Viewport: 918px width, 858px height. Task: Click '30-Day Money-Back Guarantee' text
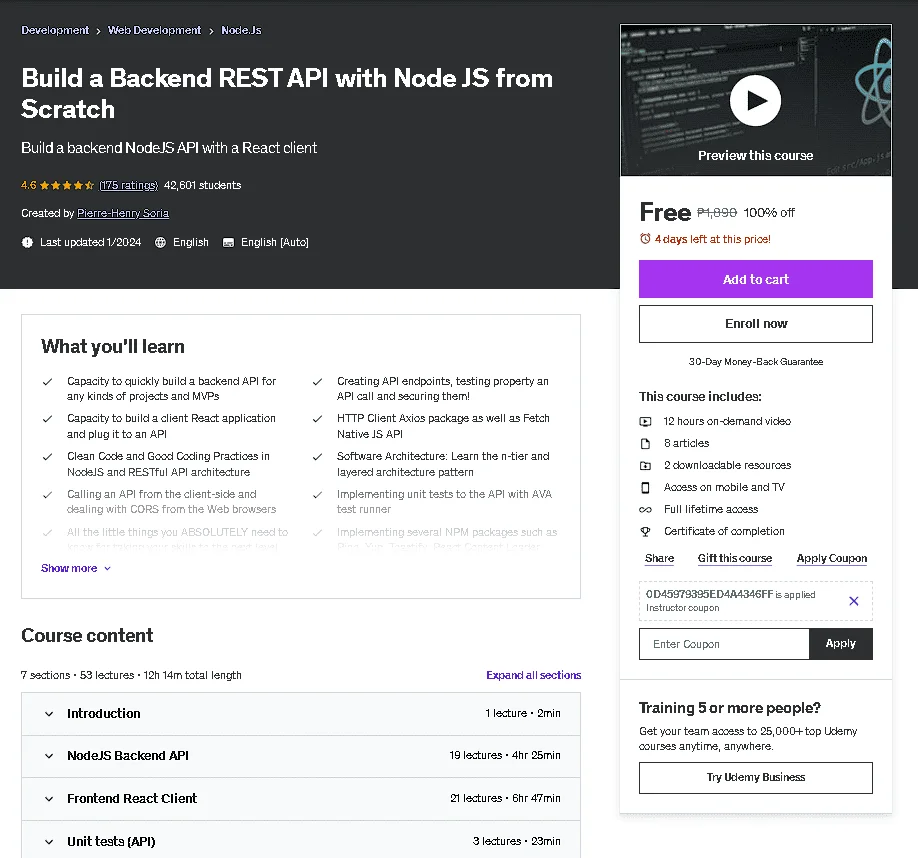click(756, 362)
